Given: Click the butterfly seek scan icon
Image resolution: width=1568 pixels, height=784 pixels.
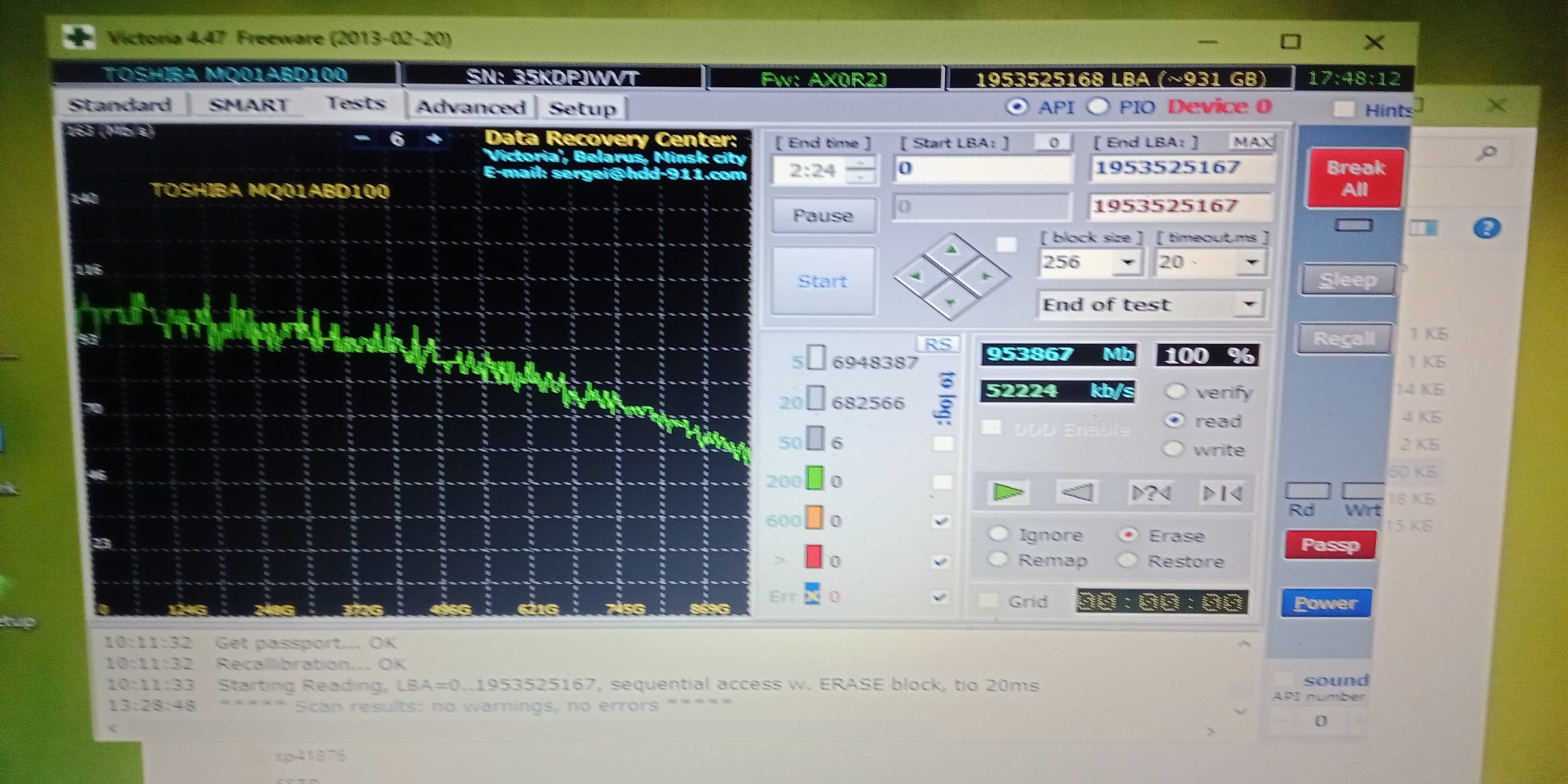Looking at the screenshot, I should (x=1222, y=493).
